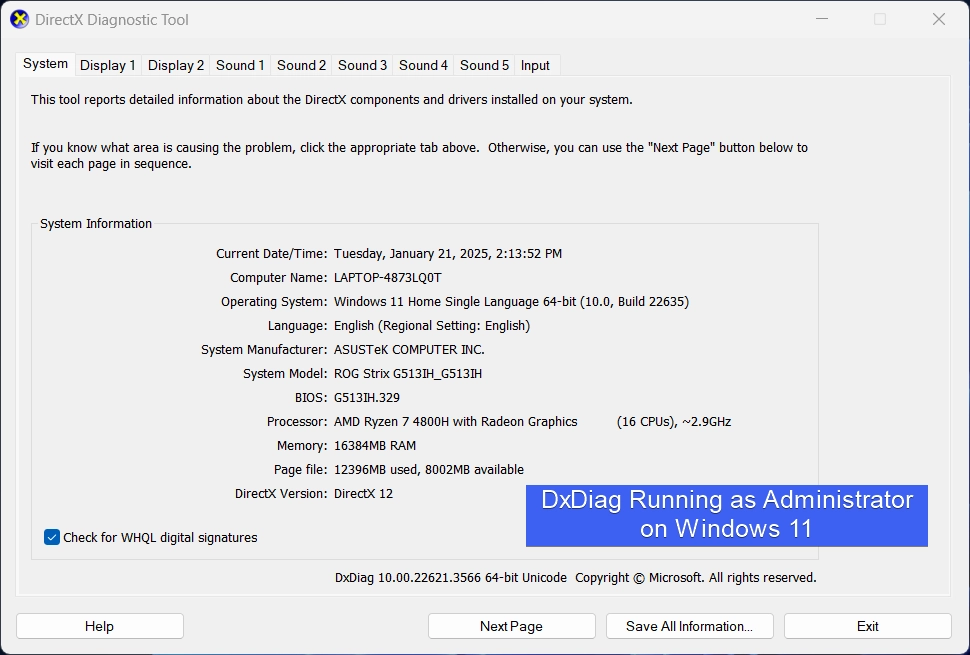Click the Operating System: field label

(x=274, y=302)
